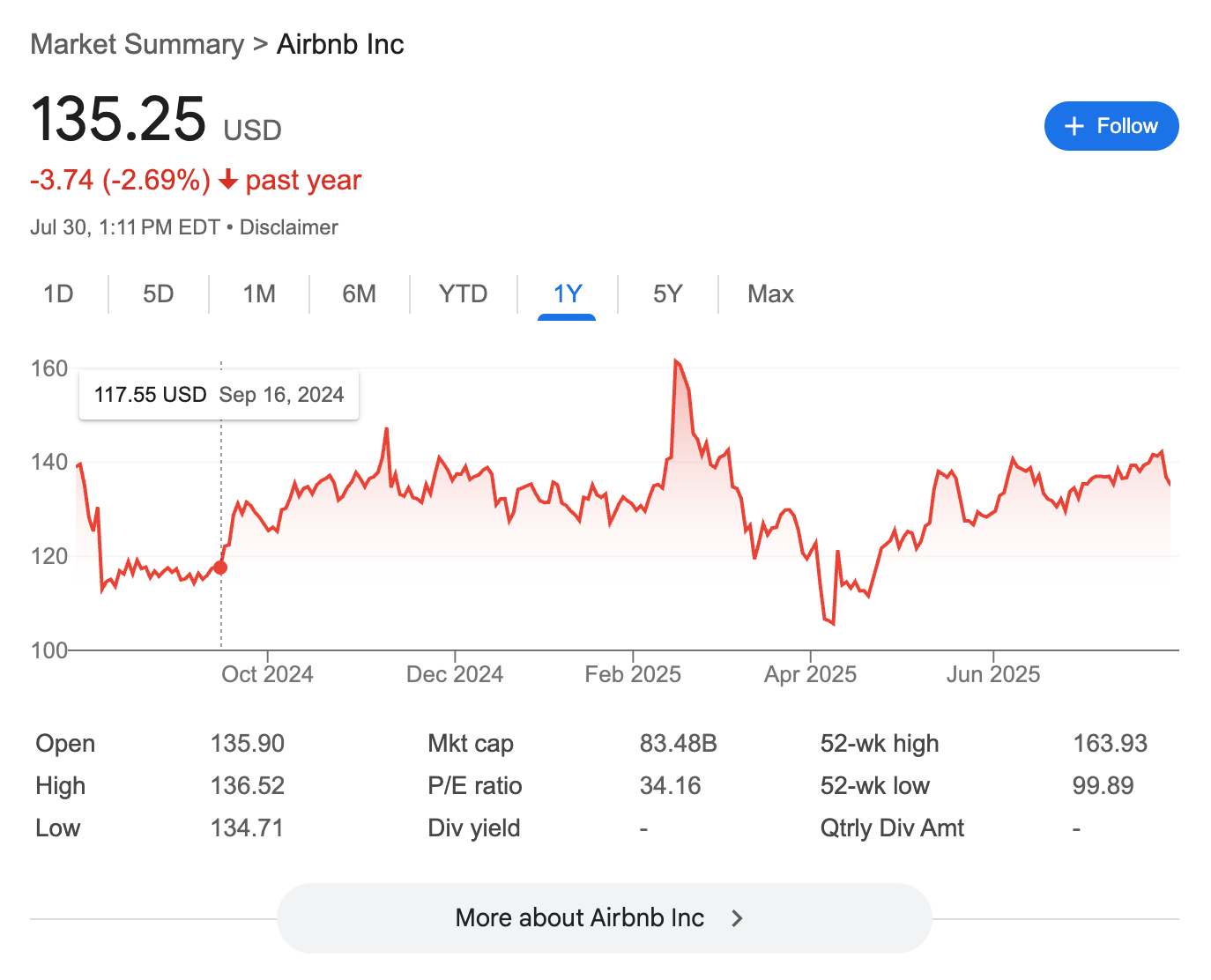The image size is (1211, 980).
Task: Click the 140 y-axis label
Action: click(x=49, y=462)
